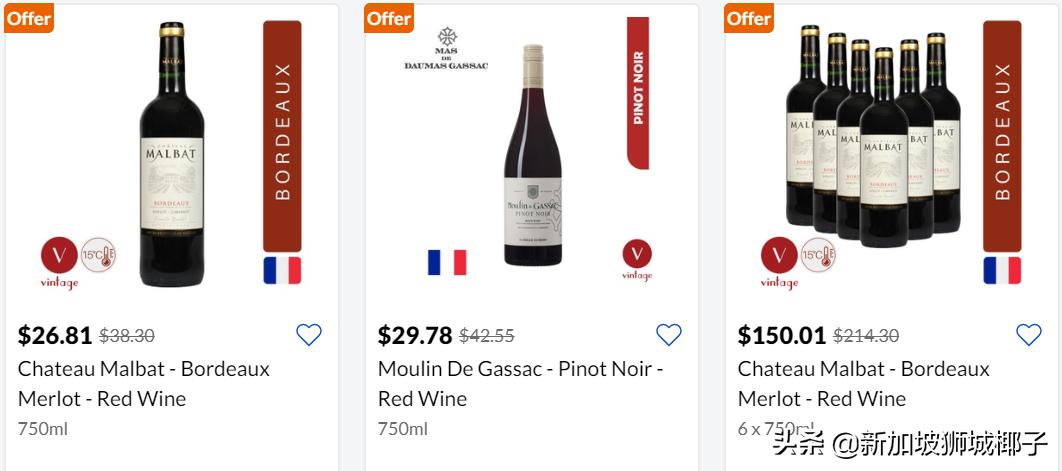Viewport: 1062px width, 471px height.
Task: Open Chateau Malbat Bordeaux Merlot 750ml title link
Action: tap(144, 383)
